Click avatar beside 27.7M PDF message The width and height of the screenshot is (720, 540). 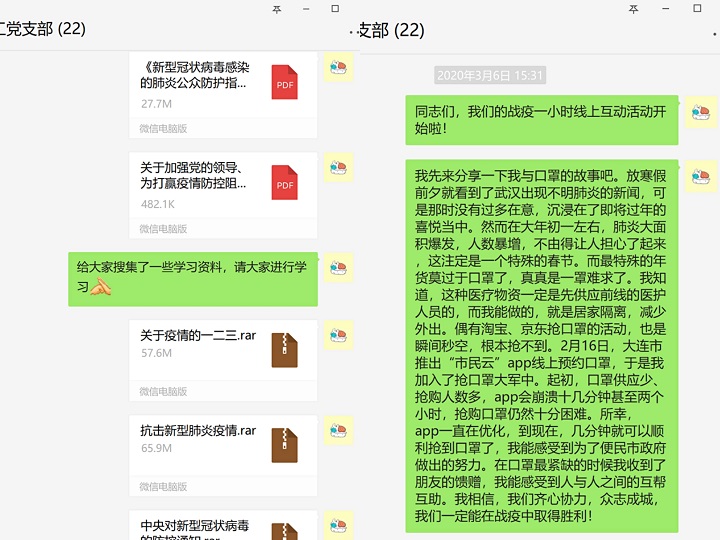tap(339, 69)
